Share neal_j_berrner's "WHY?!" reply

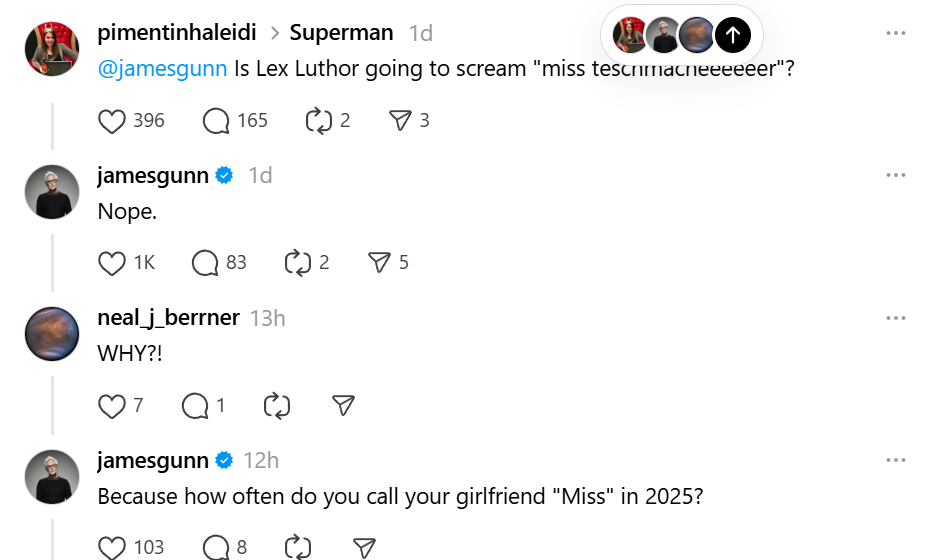(343, 406)
